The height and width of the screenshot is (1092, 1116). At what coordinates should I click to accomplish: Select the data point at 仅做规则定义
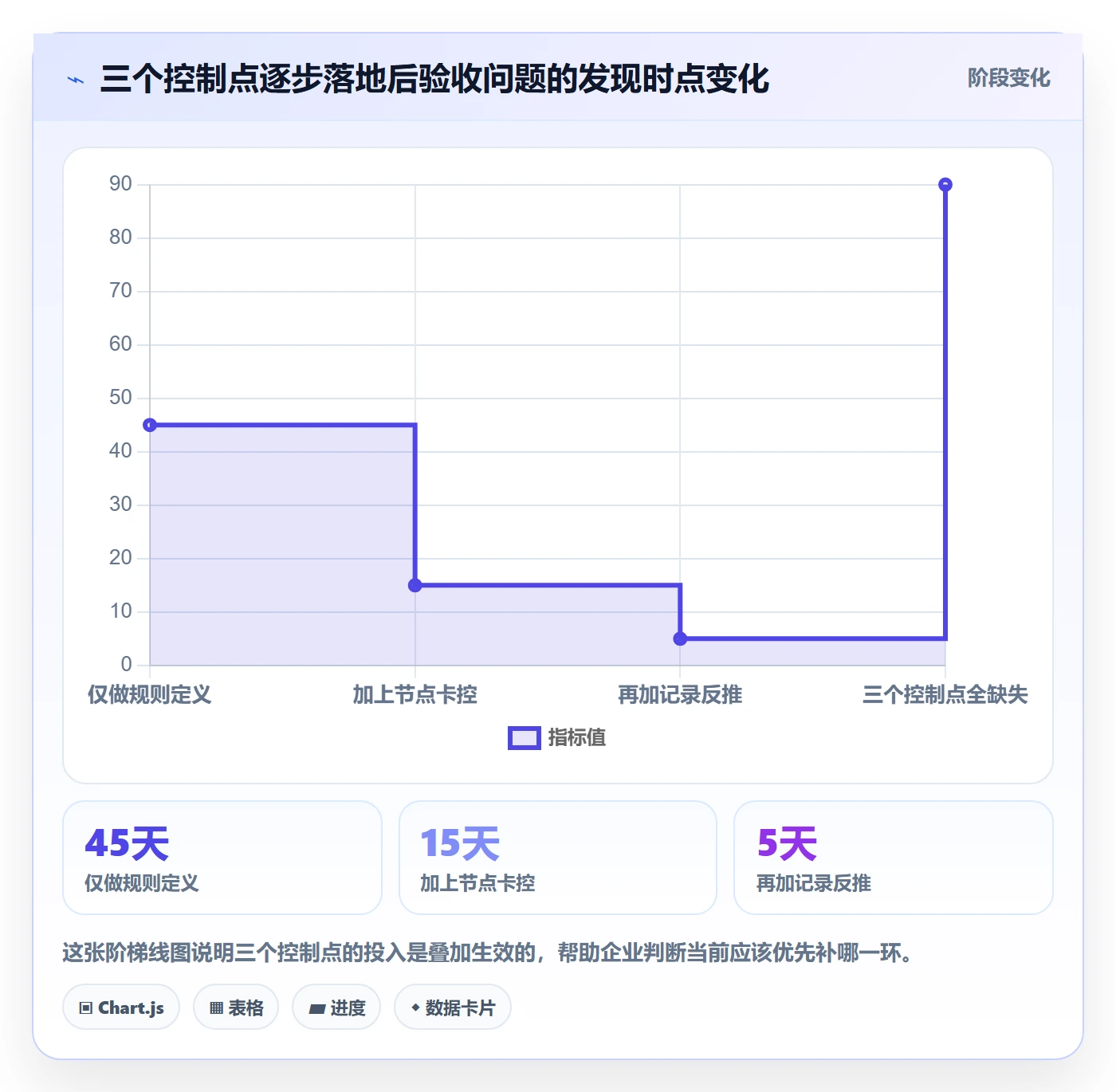coord(150,425)
